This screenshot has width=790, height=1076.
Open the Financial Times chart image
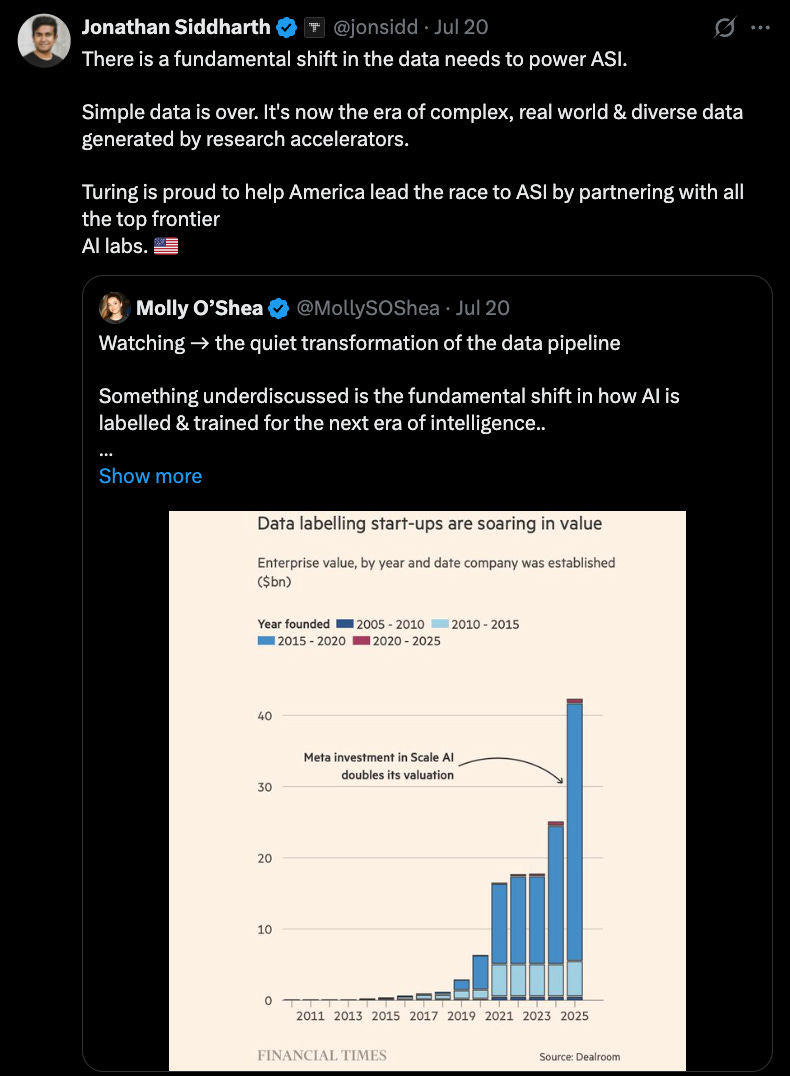pyautogui.click(x=427, y=791)
